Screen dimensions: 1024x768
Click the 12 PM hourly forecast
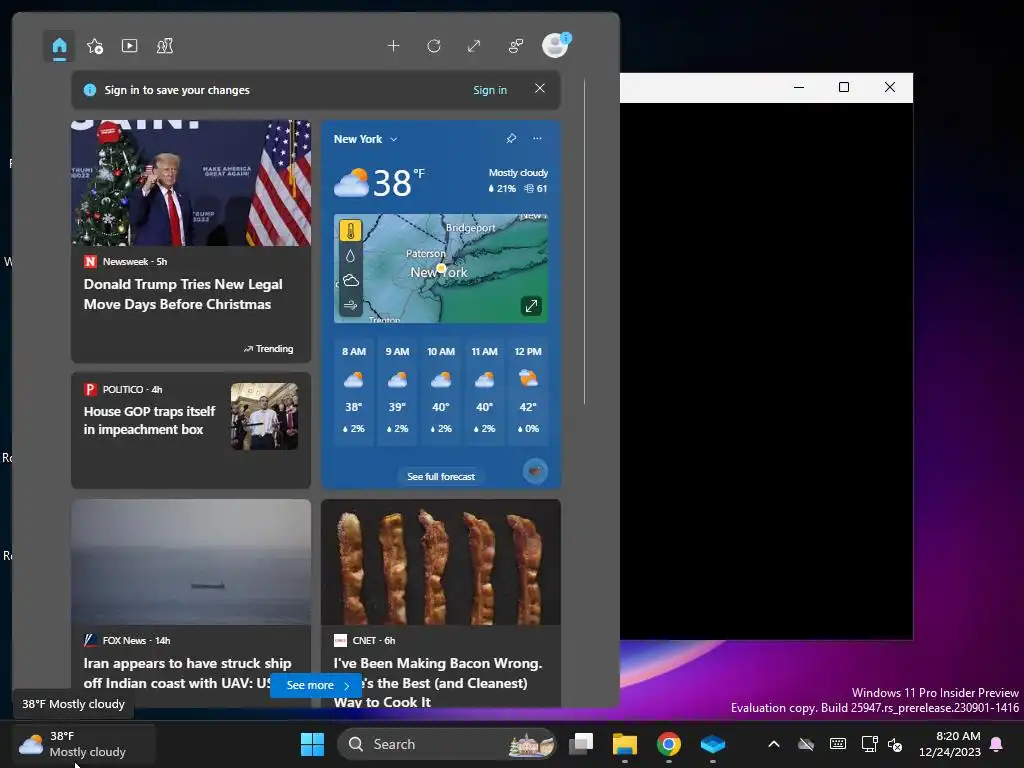pyautogui.click(x=528, y=390)
